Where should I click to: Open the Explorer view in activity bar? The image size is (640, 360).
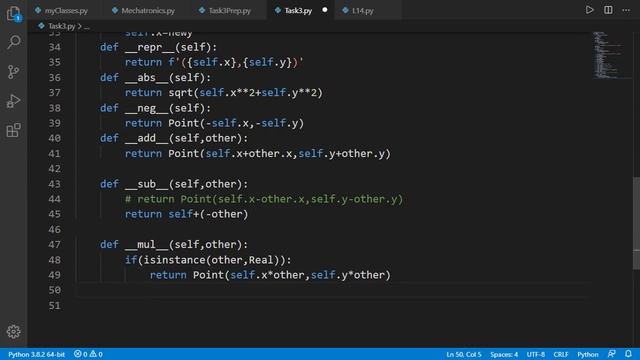13,13
